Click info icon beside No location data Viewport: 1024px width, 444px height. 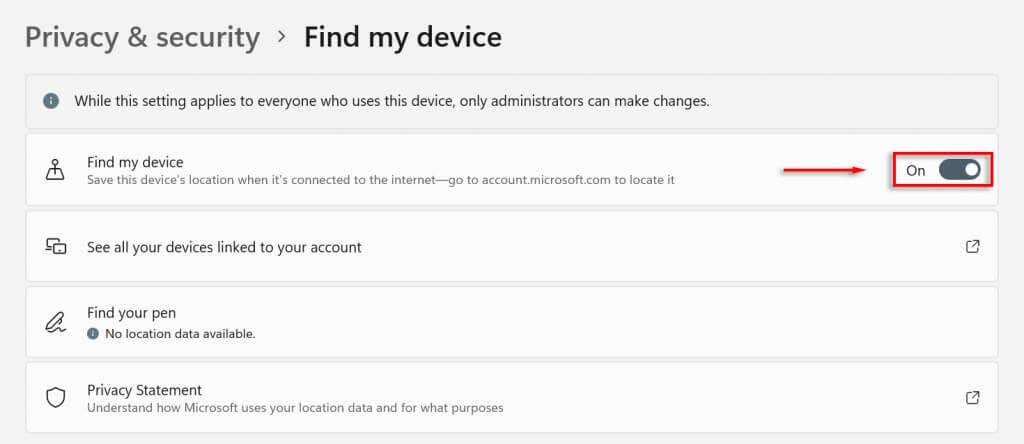(93, 334)
